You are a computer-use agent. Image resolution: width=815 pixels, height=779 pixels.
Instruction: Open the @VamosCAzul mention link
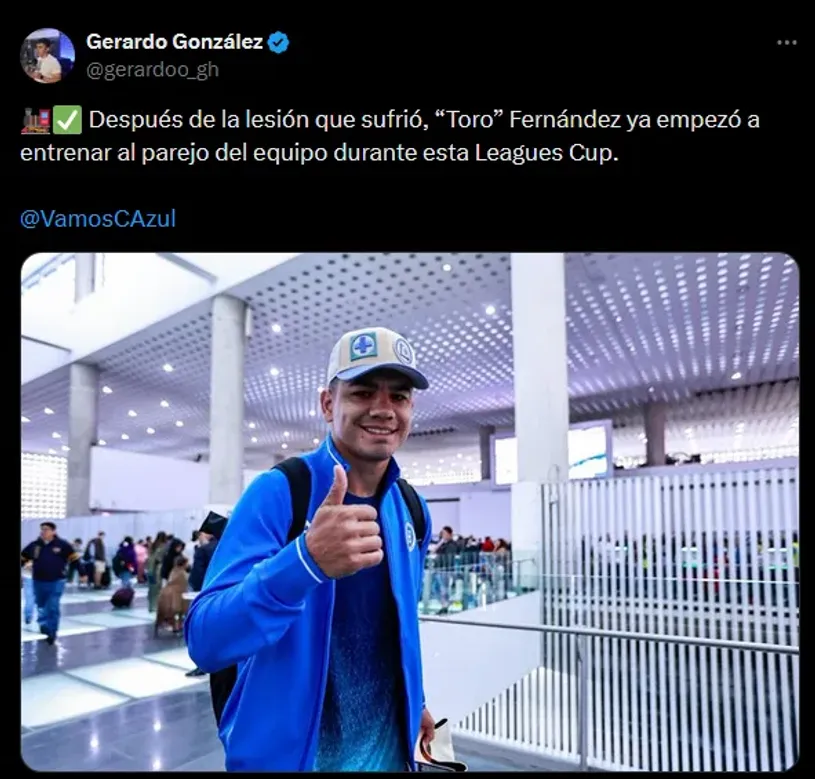[x=98, y=219]
